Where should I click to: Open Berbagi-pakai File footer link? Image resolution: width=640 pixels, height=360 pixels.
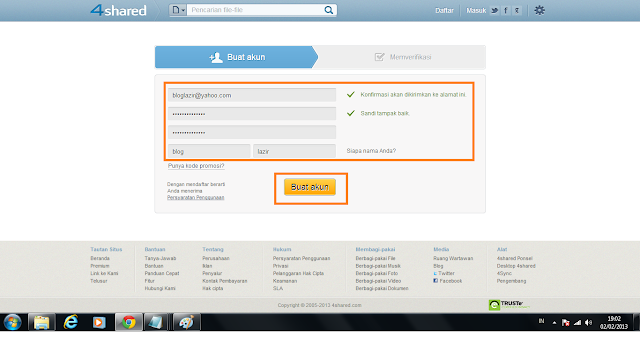point(376,258)
